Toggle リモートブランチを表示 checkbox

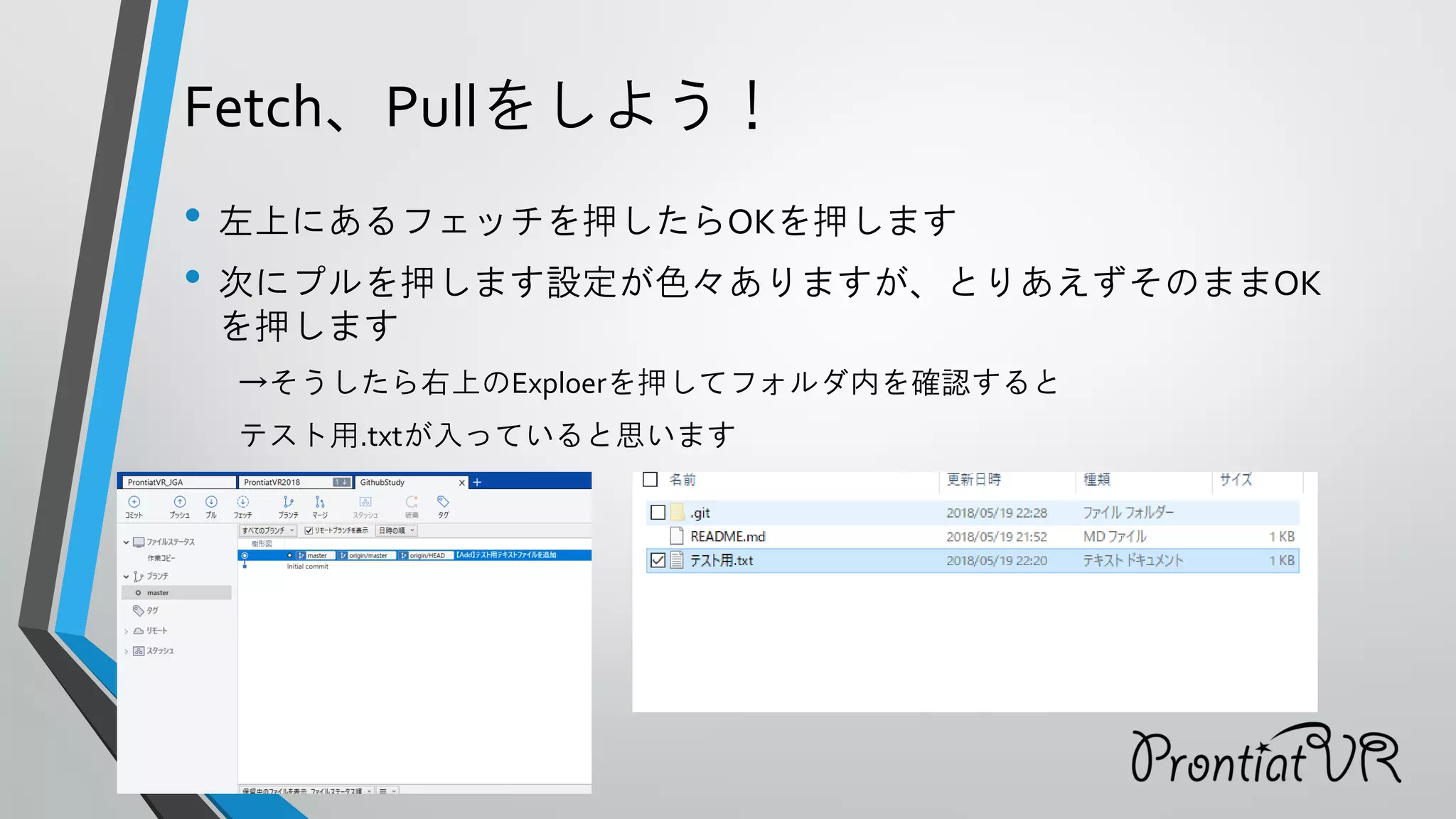(309, 530)
